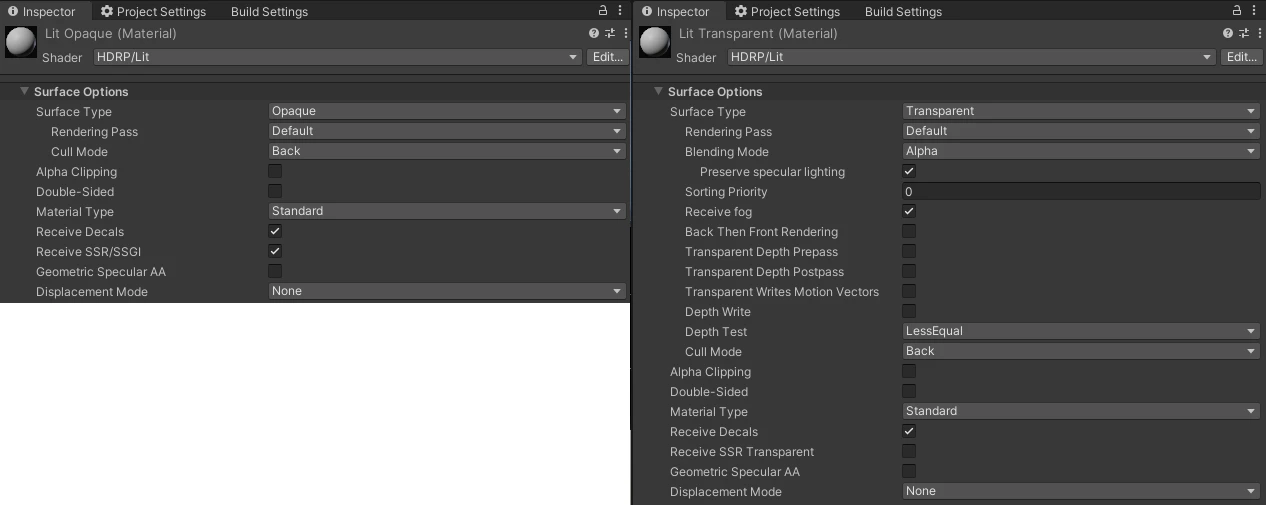This screenshot has height=505, width=1266.
Task: Collapse Surface Options foldout in Lit Transparent panel
Action: [659, 91]
